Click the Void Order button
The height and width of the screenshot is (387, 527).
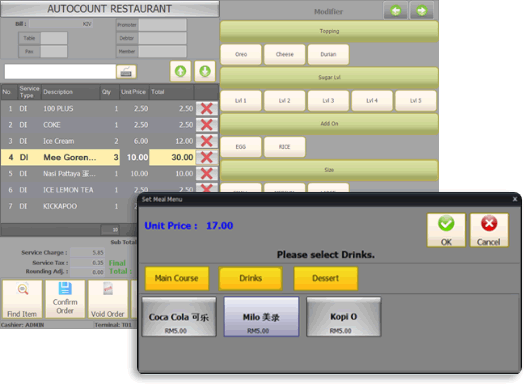pos(108,299)
